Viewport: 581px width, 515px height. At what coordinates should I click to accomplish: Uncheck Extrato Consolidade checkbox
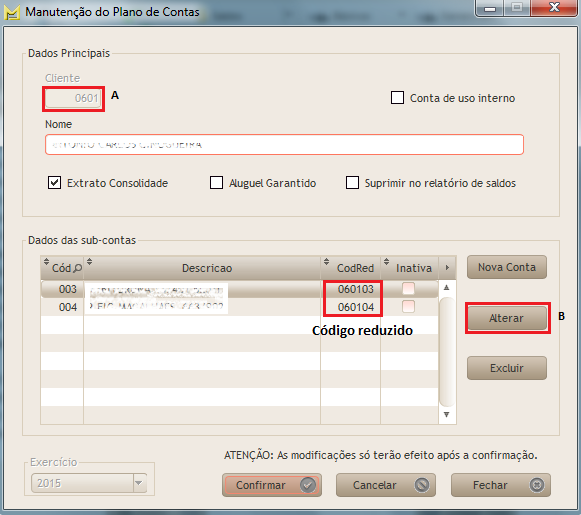click(54, 183)
